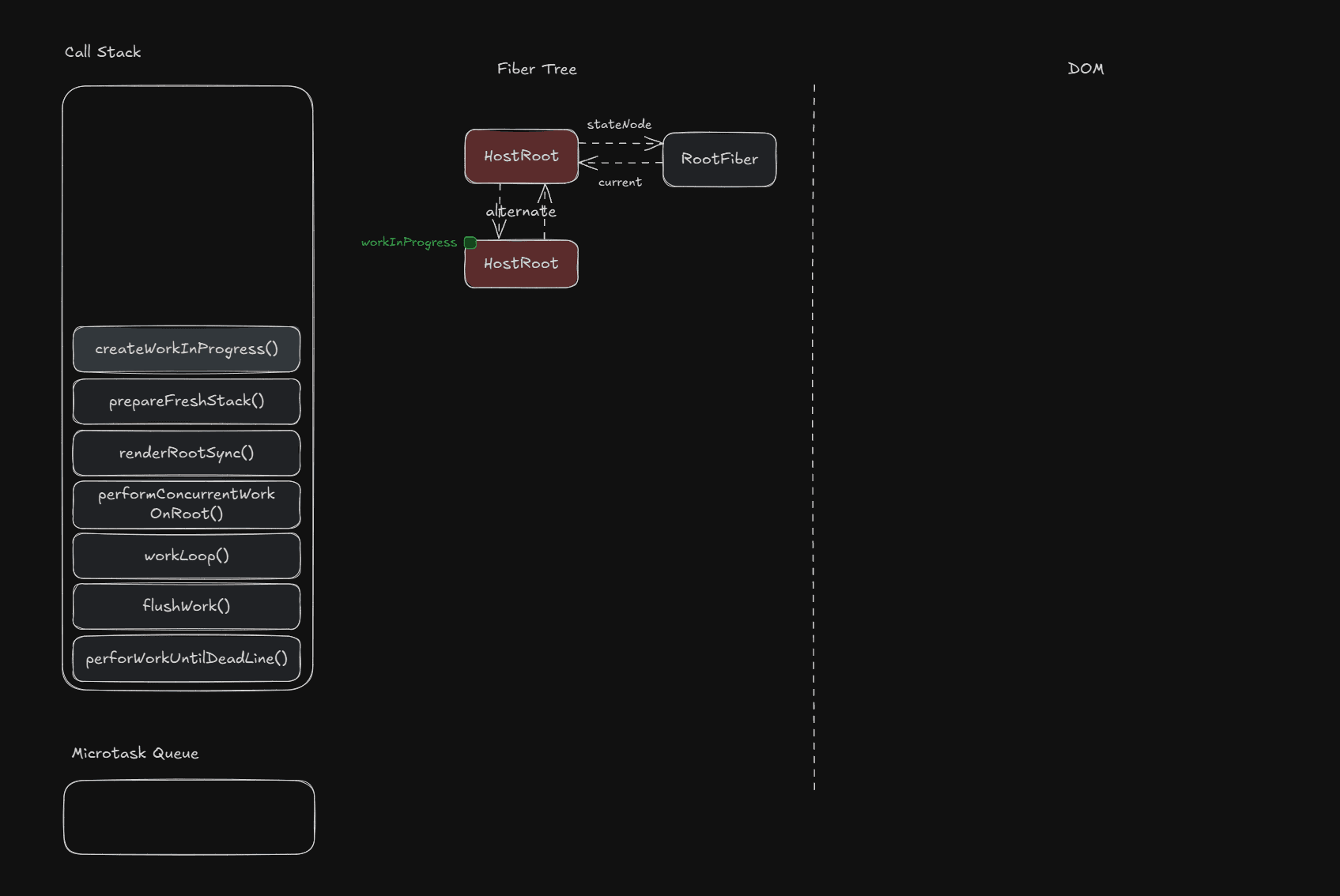Select the top HostRoot fiber node
1340x896 pixels.
(x=521, y=156)
